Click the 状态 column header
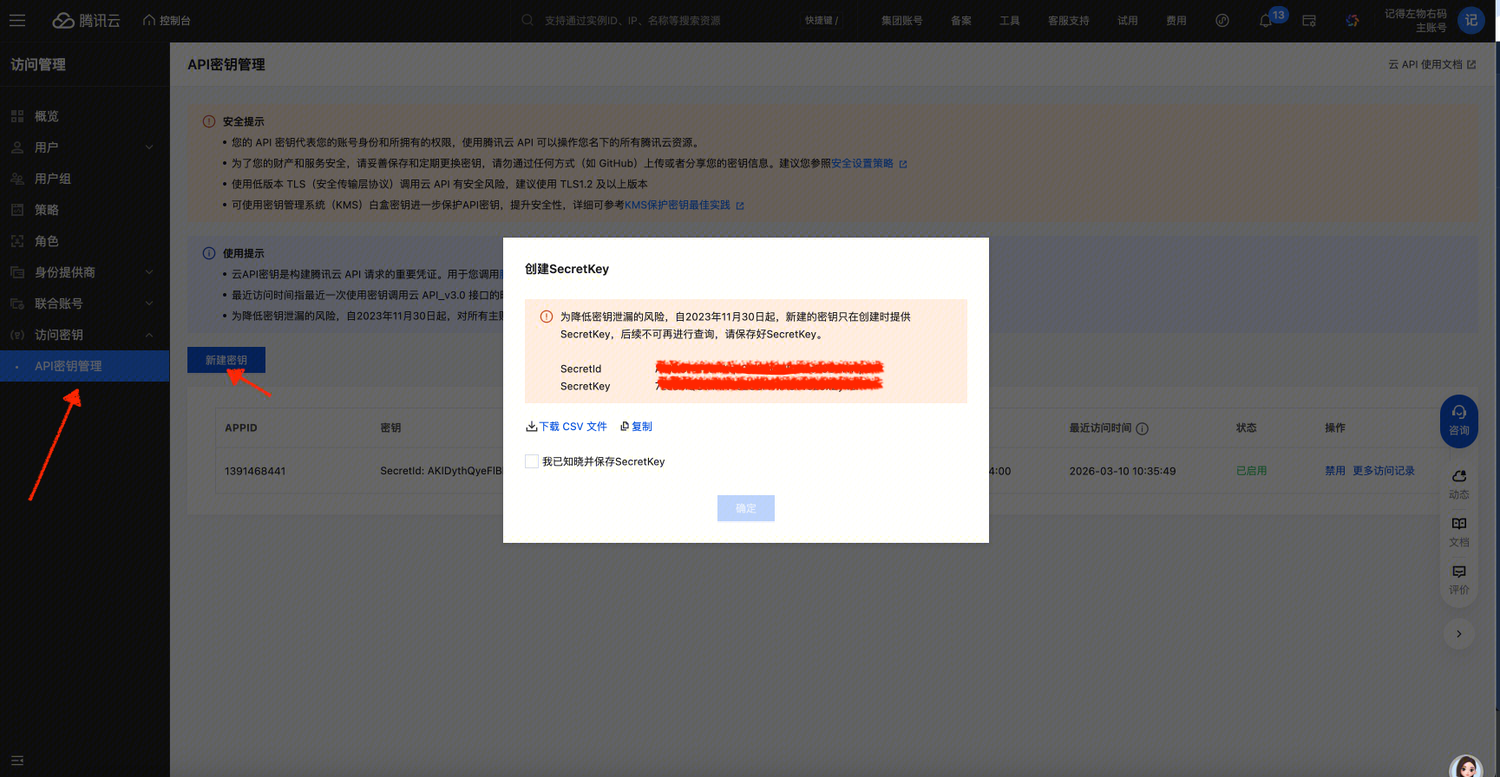This screenshot has width=1500, height=777. pyautogui.click(x=1246, y=428)
